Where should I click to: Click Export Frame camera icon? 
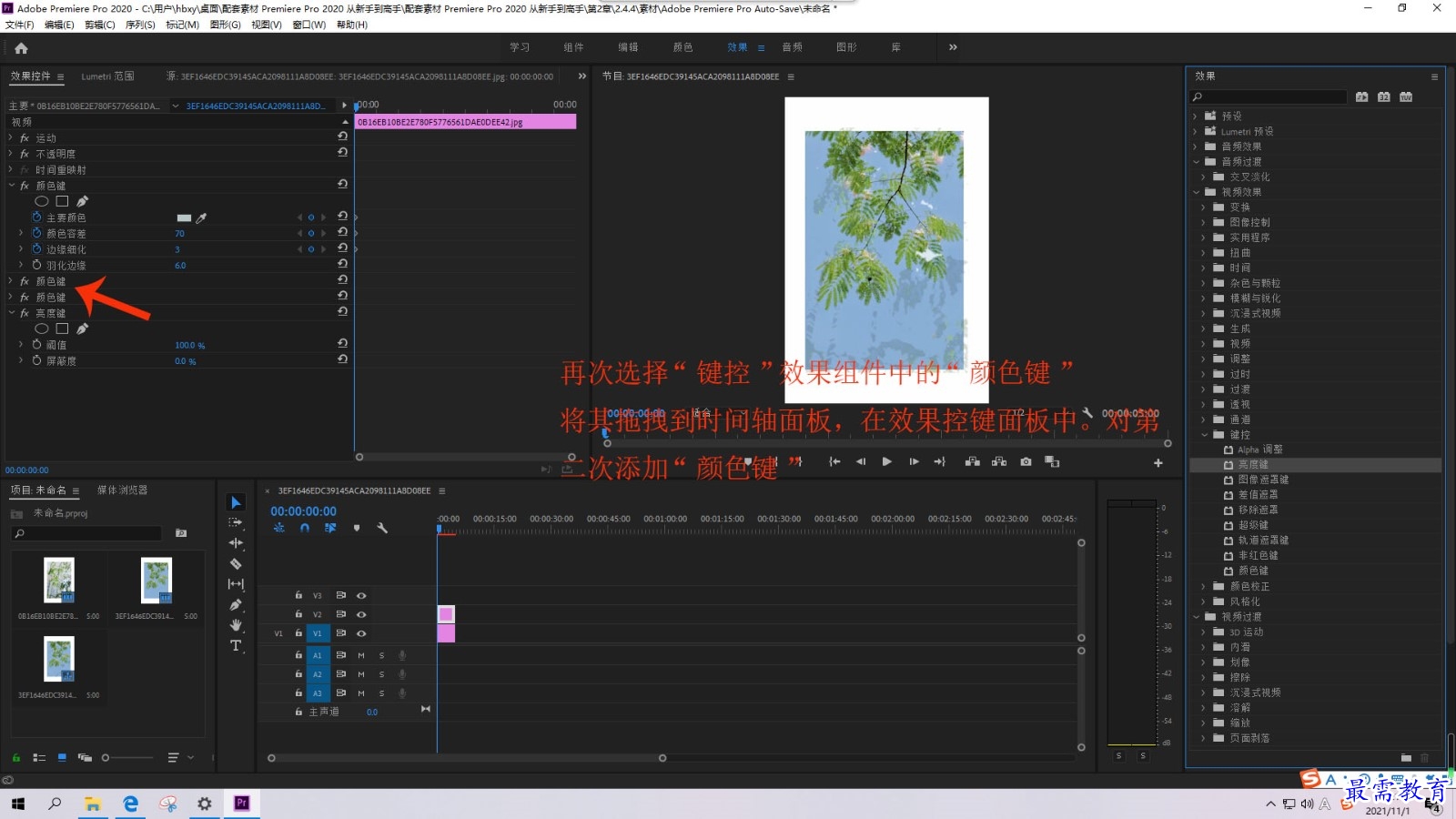1026,462
